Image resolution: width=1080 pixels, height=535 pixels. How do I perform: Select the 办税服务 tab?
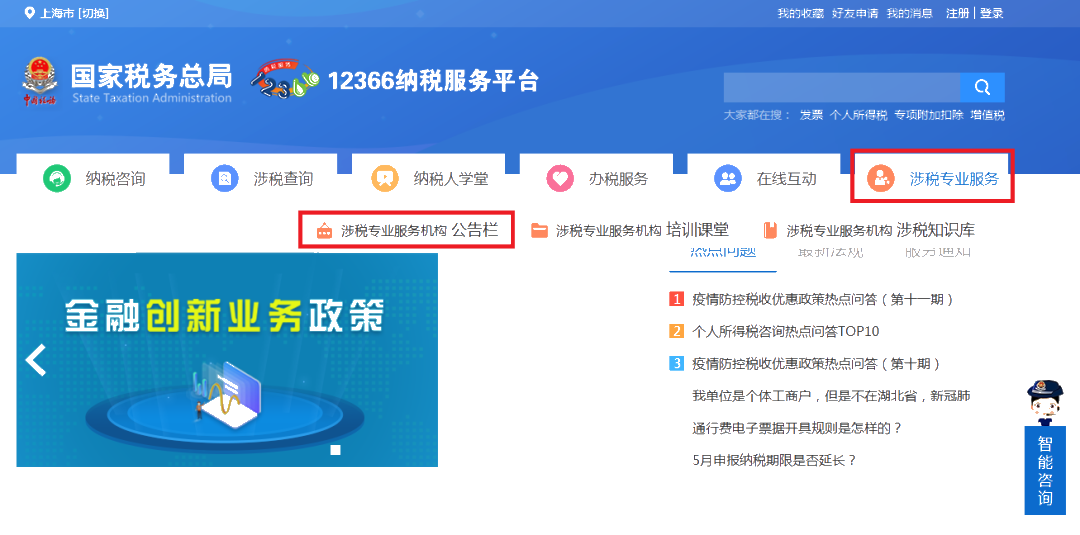[596, 180]
